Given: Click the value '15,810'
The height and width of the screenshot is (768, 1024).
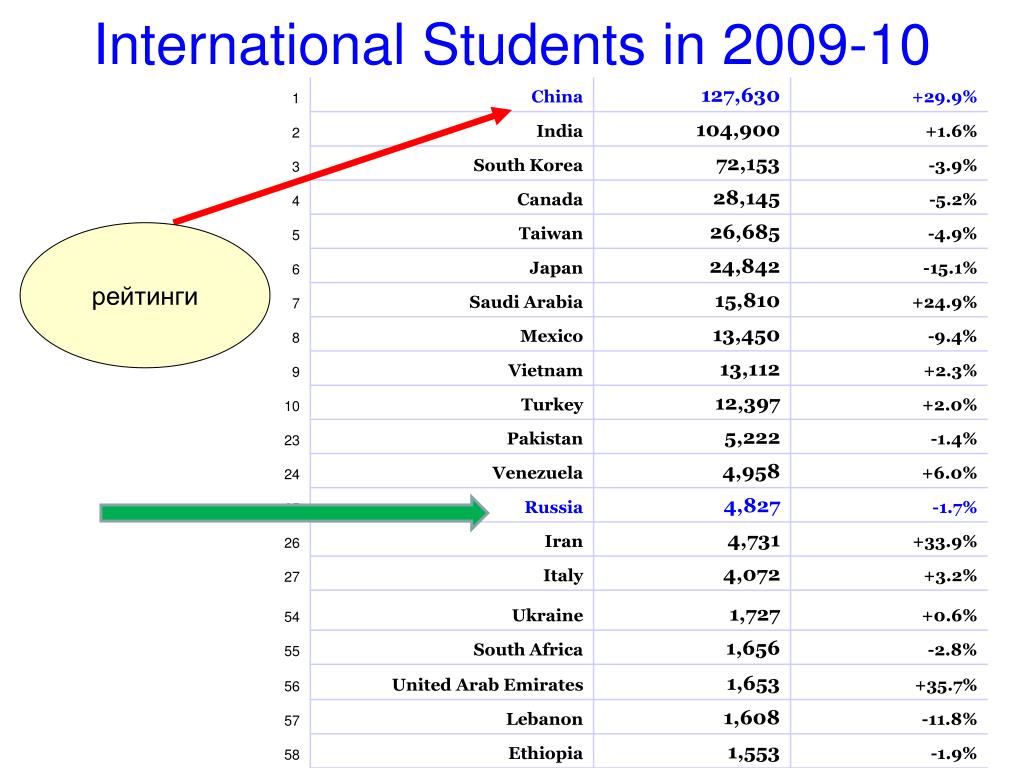Looking at the screenshot, I should tap(747, 302).
